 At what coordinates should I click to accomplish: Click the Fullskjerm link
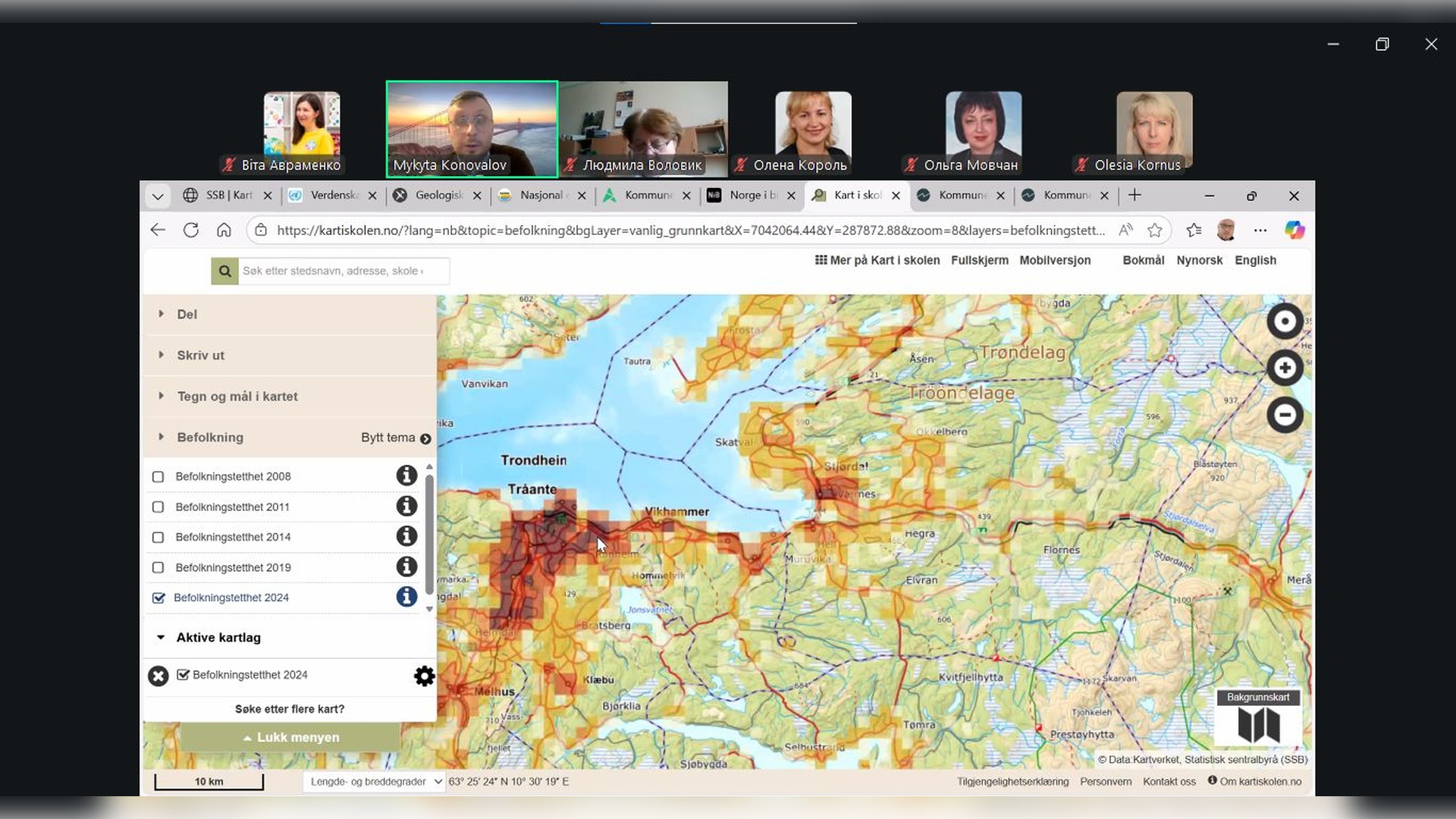(x=979, y=260)
